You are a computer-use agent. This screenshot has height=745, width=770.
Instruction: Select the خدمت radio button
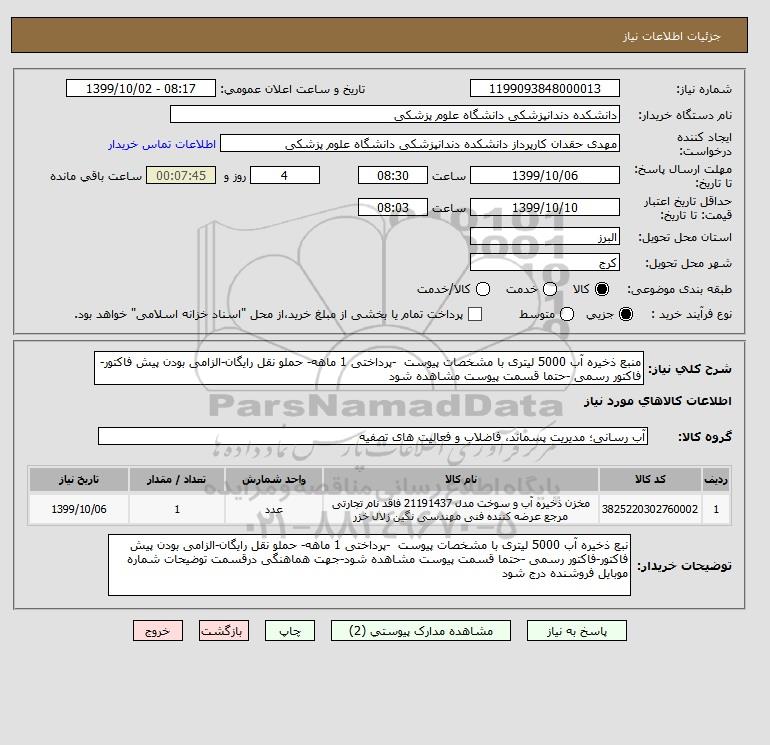tap(550, 289)
